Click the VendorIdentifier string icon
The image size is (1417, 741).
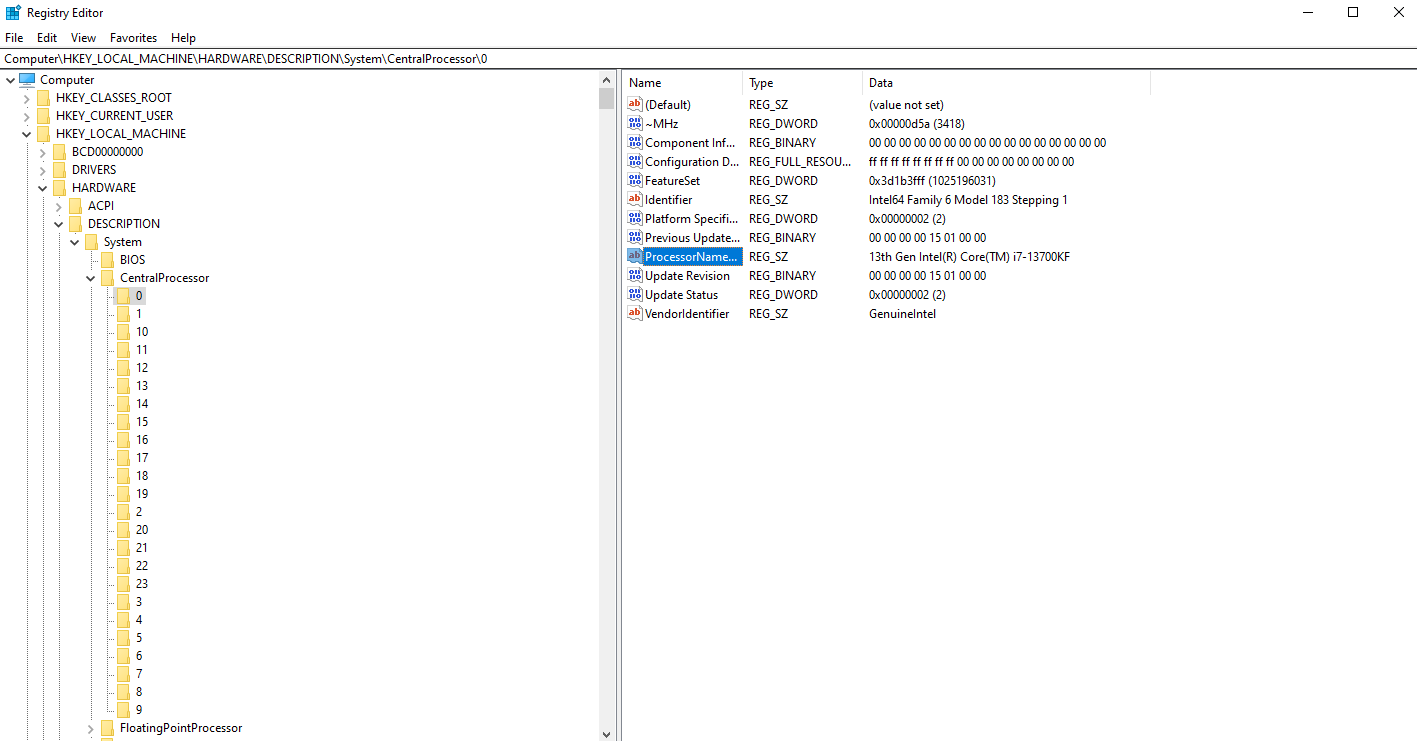(634, 313)
